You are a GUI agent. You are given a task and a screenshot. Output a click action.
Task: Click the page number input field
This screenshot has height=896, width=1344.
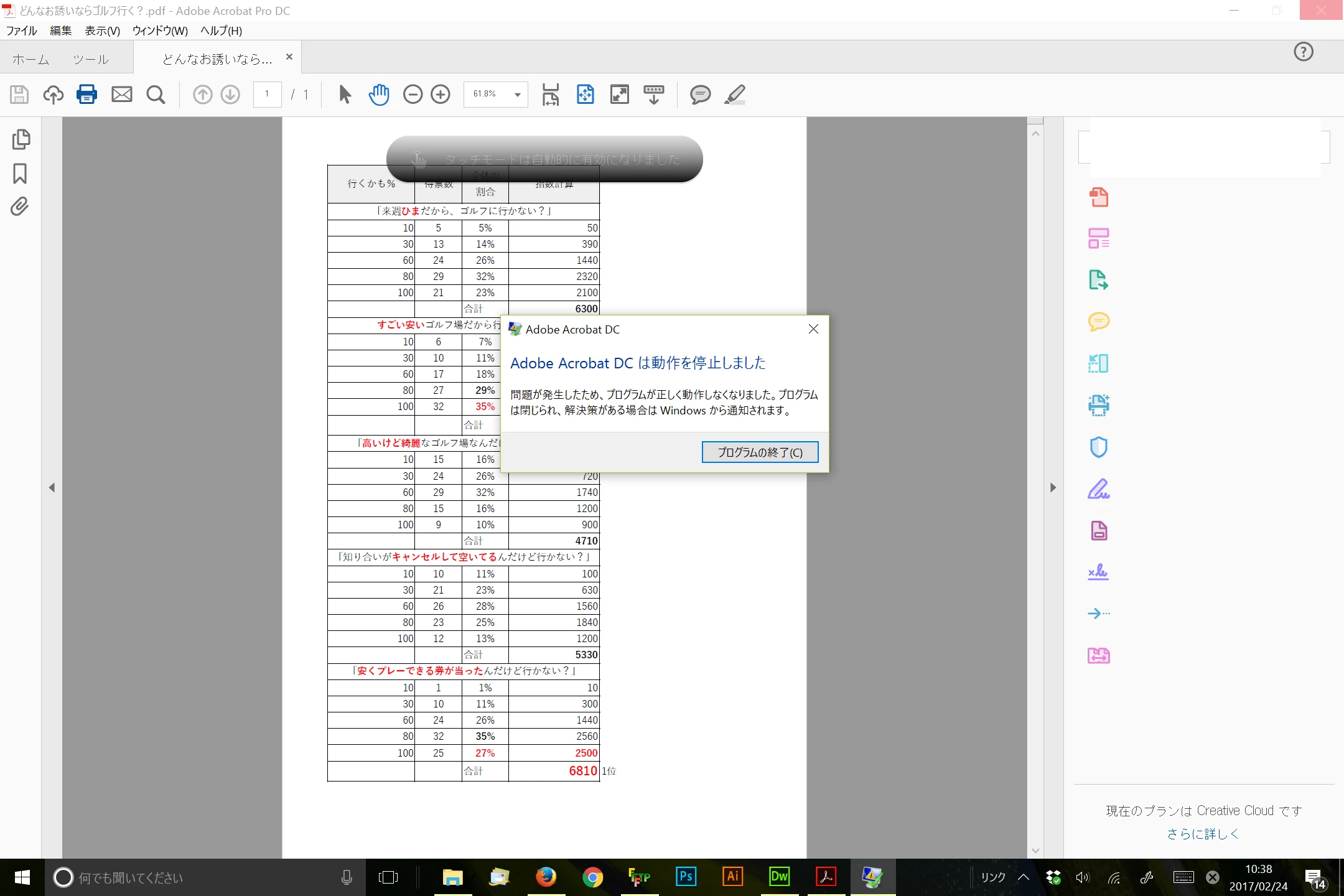268,95
